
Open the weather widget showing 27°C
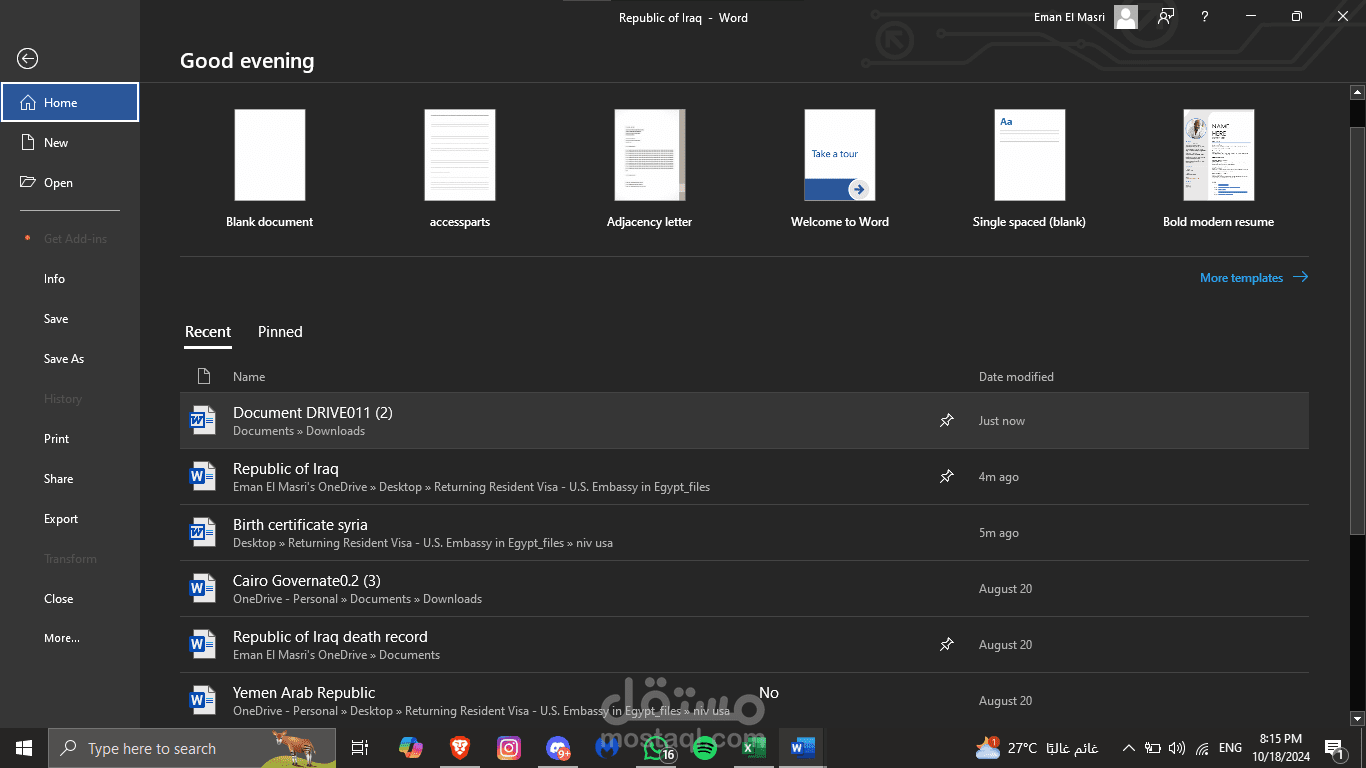pos(1036,748)
